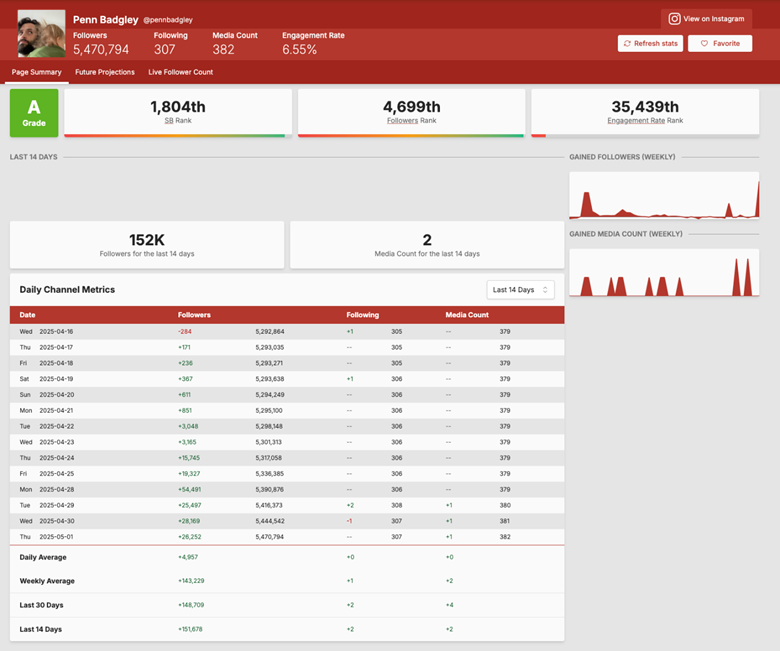Click the Media Count column header

click(467, 315)
